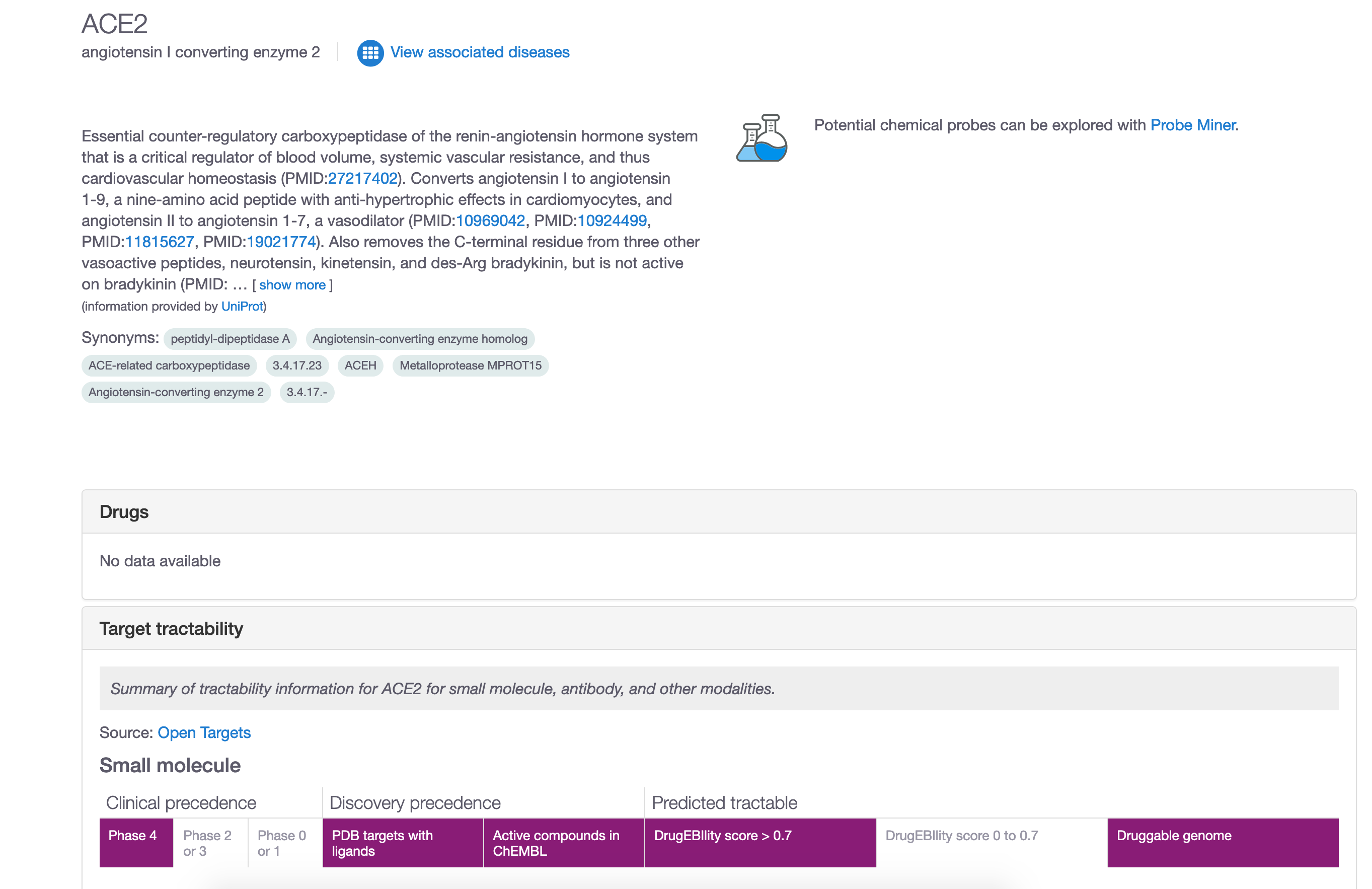
Task: Select the ACE-related carboxypeptidase synonym chip
Action: pos(168,365)
